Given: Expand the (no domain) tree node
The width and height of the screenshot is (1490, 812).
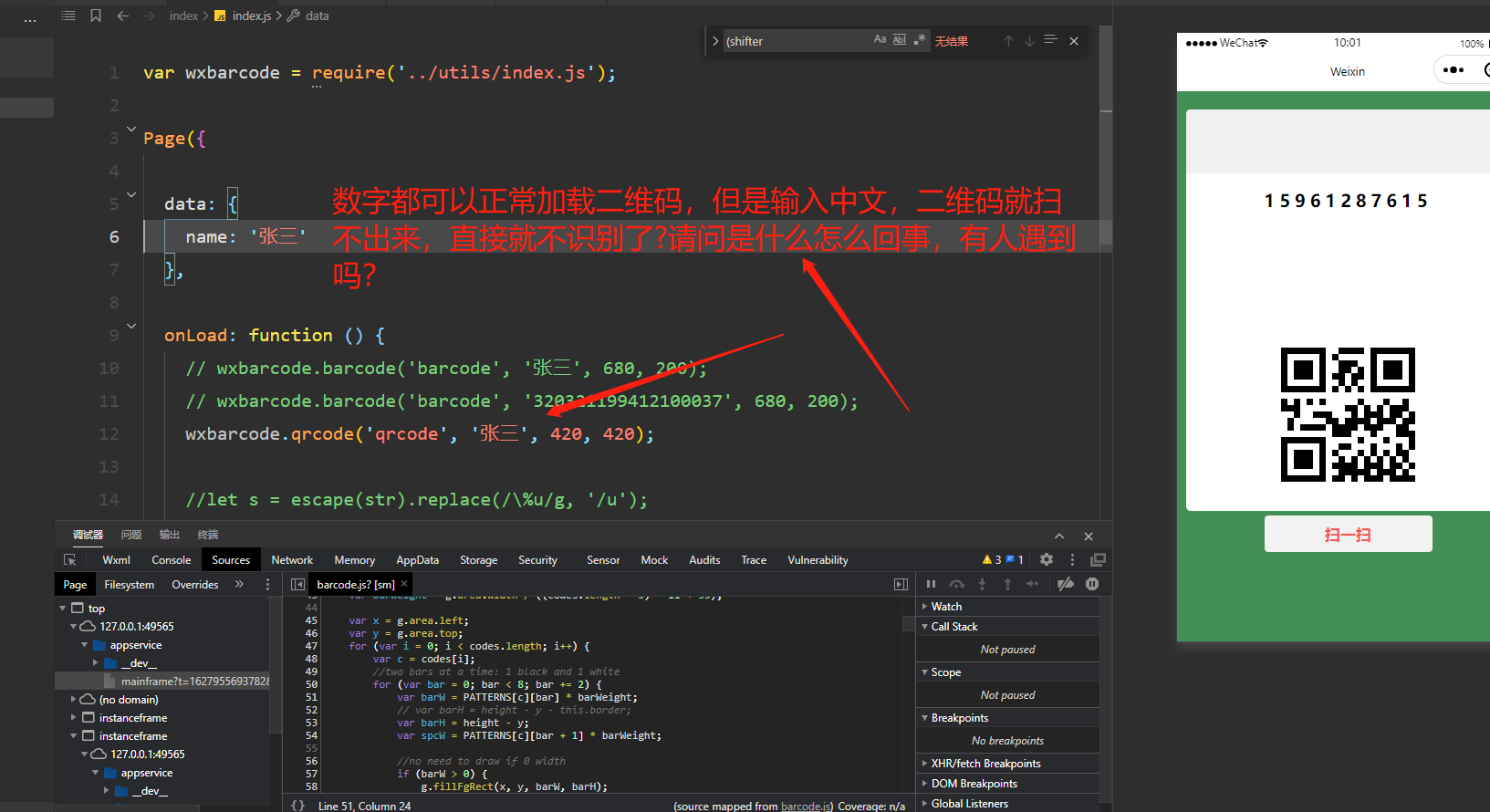Looking at the screenshot, I should [x=74, y=699].
